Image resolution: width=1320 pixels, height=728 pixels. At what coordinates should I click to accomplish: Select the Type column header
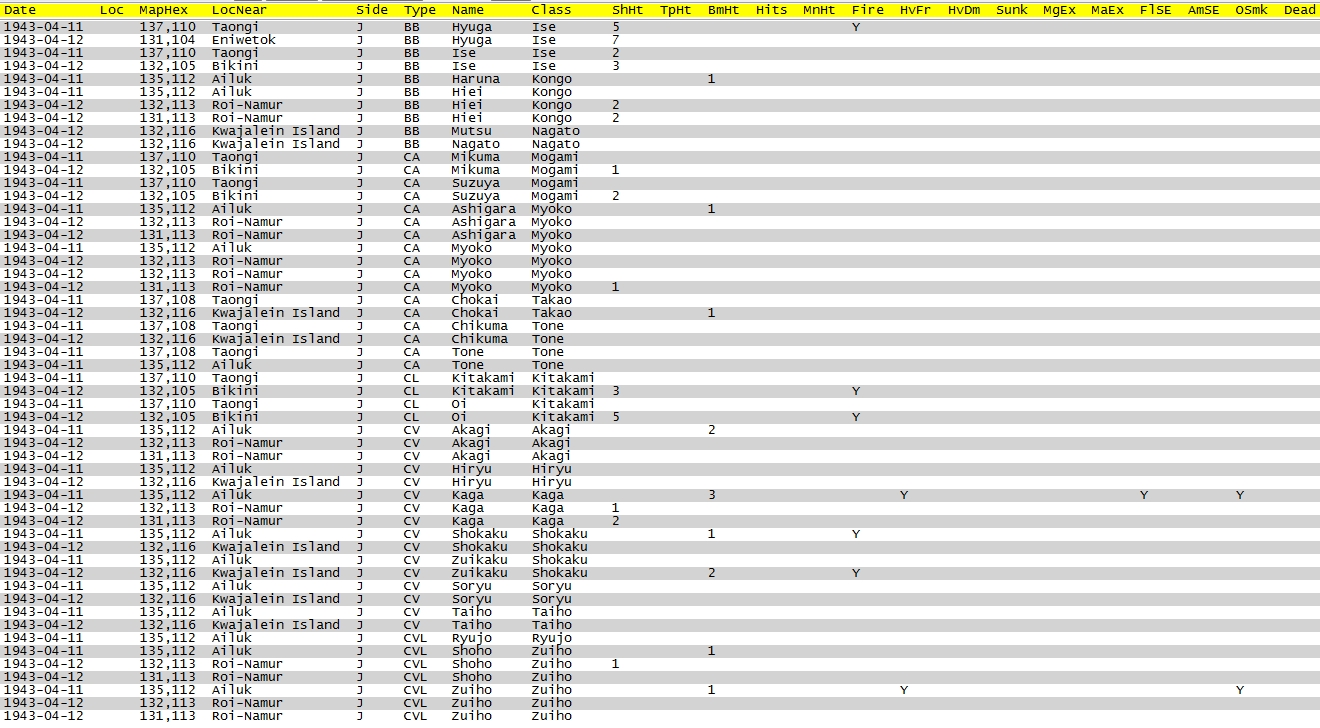420,10
